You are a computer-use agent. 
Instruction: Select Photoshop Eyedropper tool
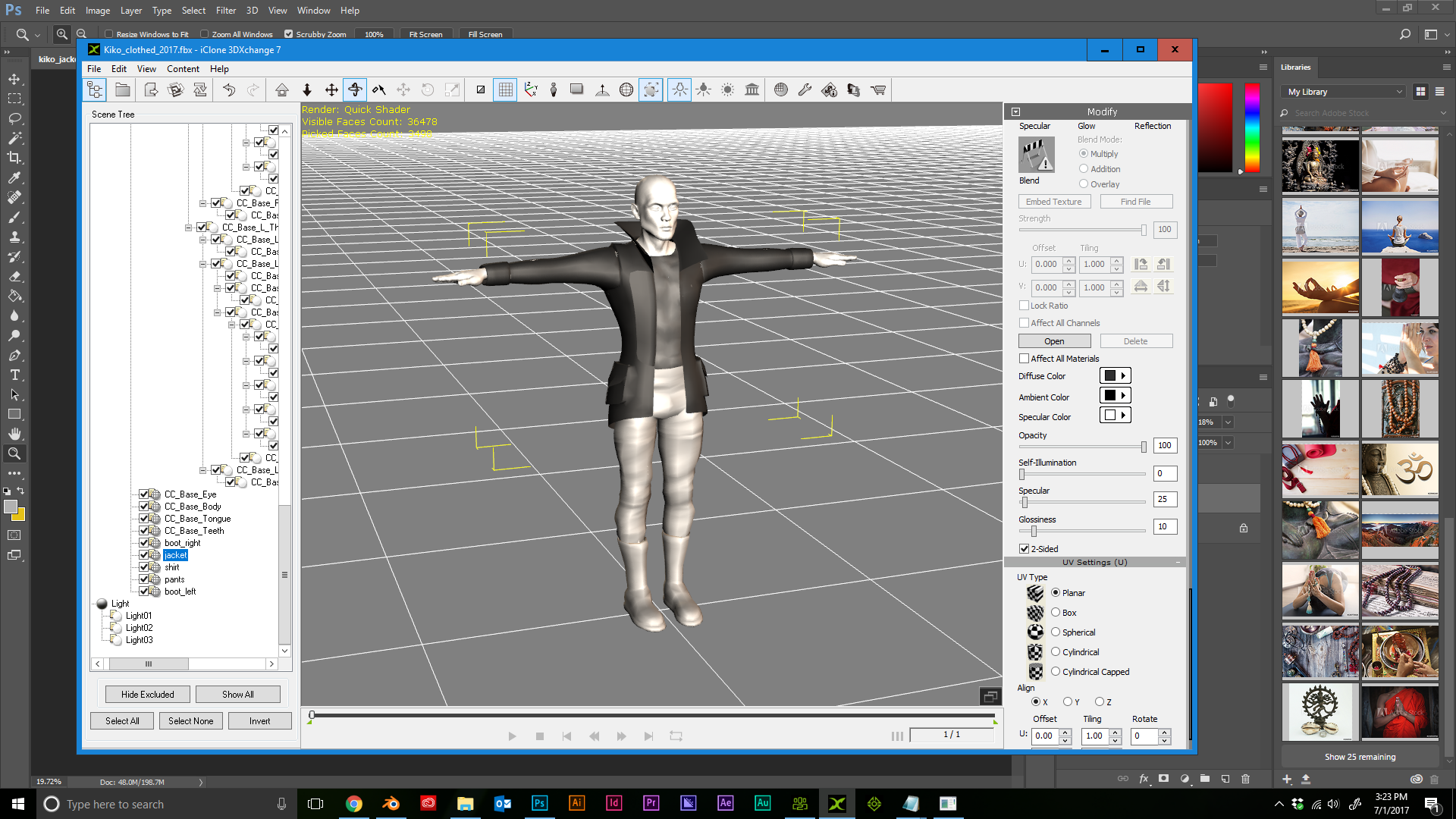pyautogui.click(x=14, y=177)
